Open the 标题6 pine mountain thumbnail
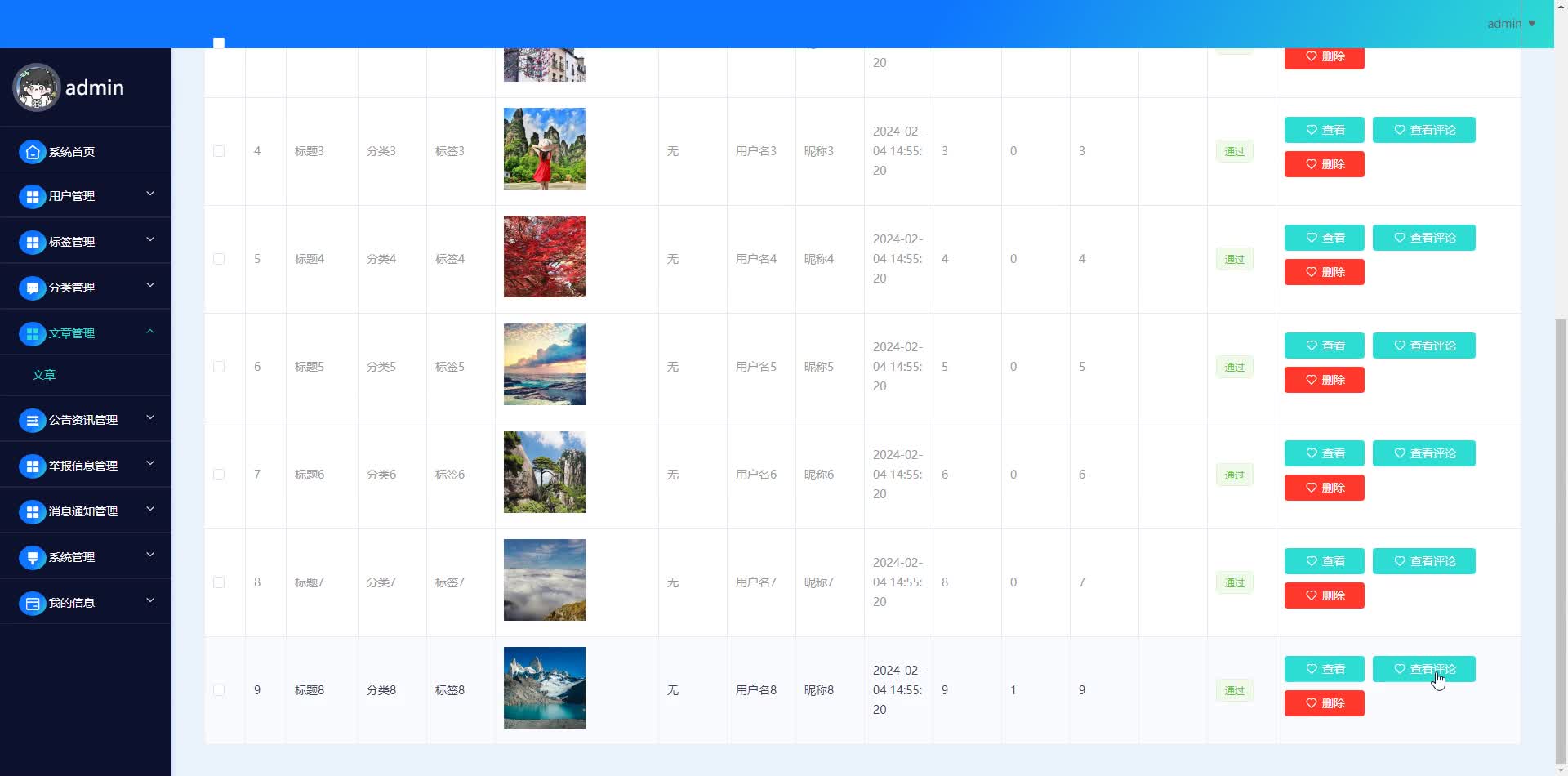The width and height of the screenshot is (1568, 776). point(545,472)
